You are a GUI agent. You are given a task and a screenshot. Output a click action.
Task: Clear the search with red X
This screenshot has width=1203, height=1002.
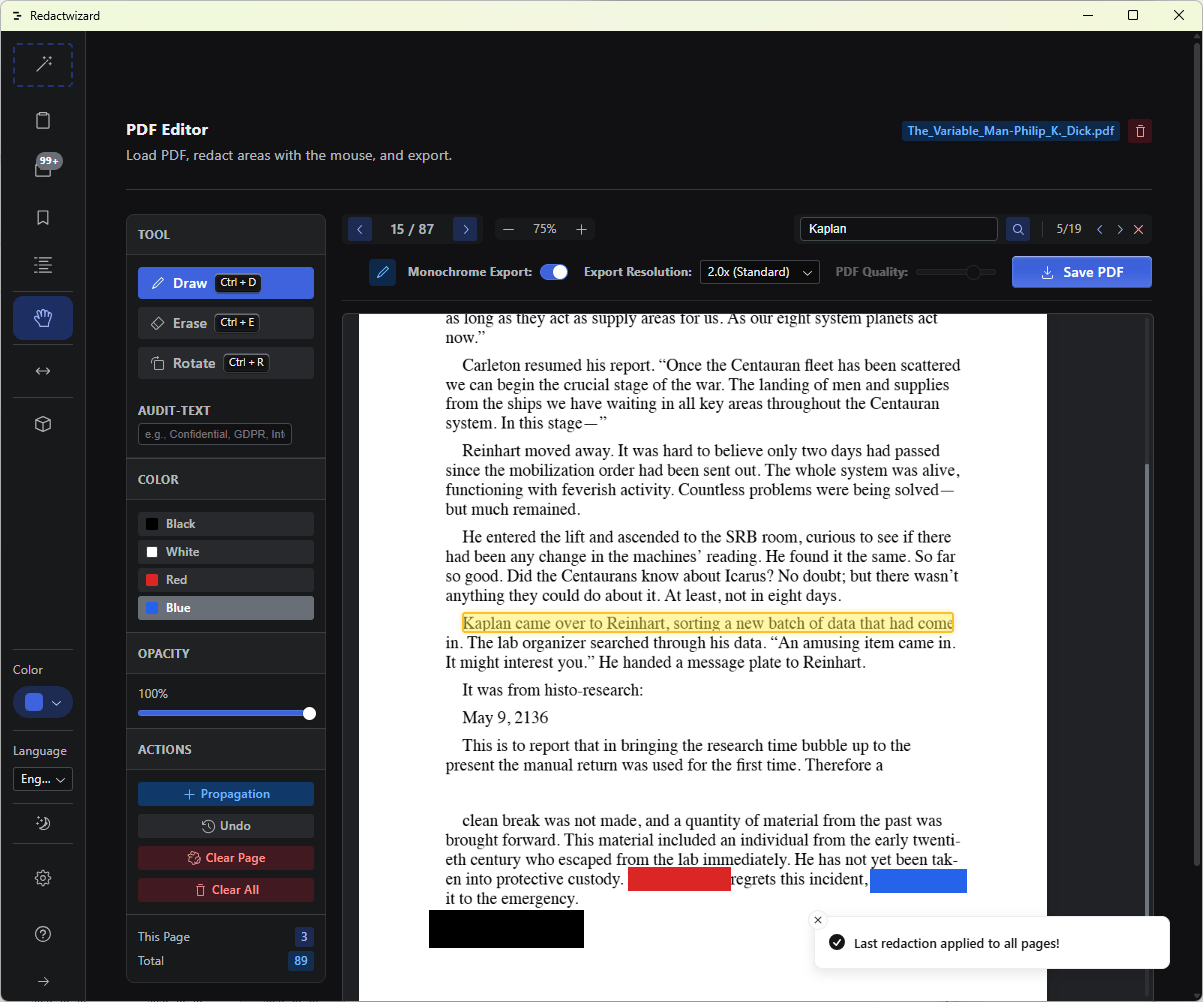pos(1138,229)
